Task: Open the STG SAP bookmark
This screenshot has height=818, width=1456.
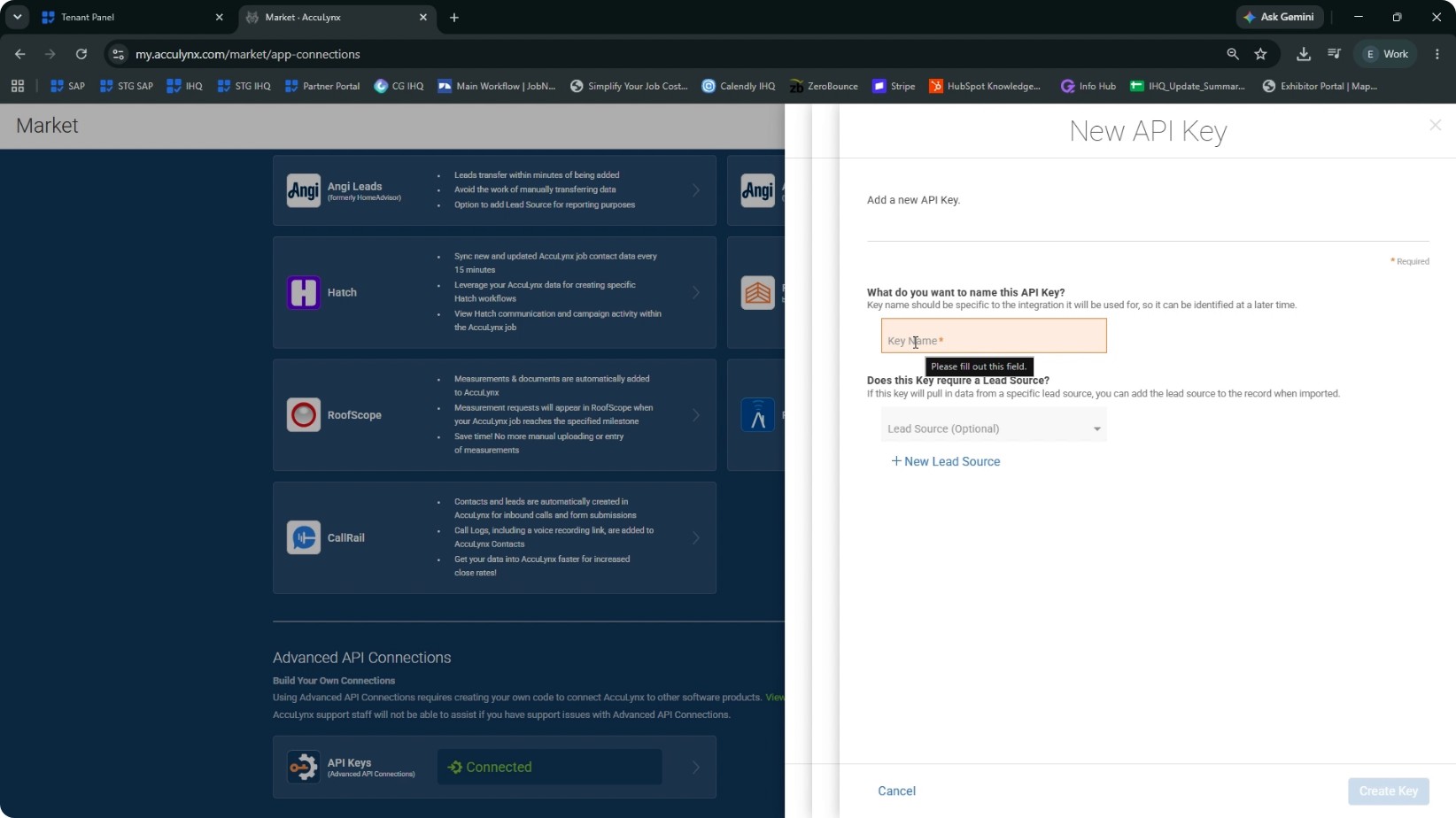Action: (127, 86)
